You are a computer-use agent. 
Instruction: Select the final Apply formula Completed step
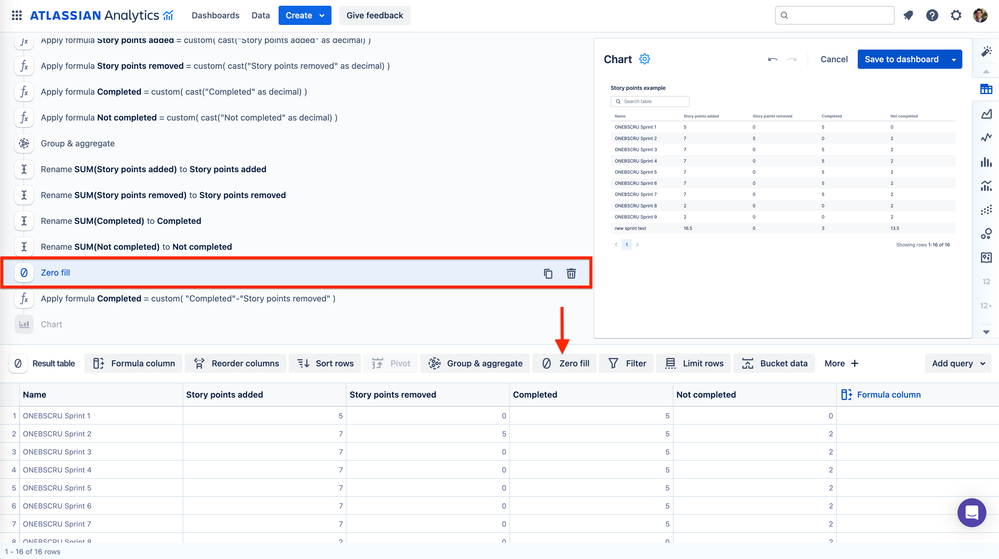click(x=188, y=298)
